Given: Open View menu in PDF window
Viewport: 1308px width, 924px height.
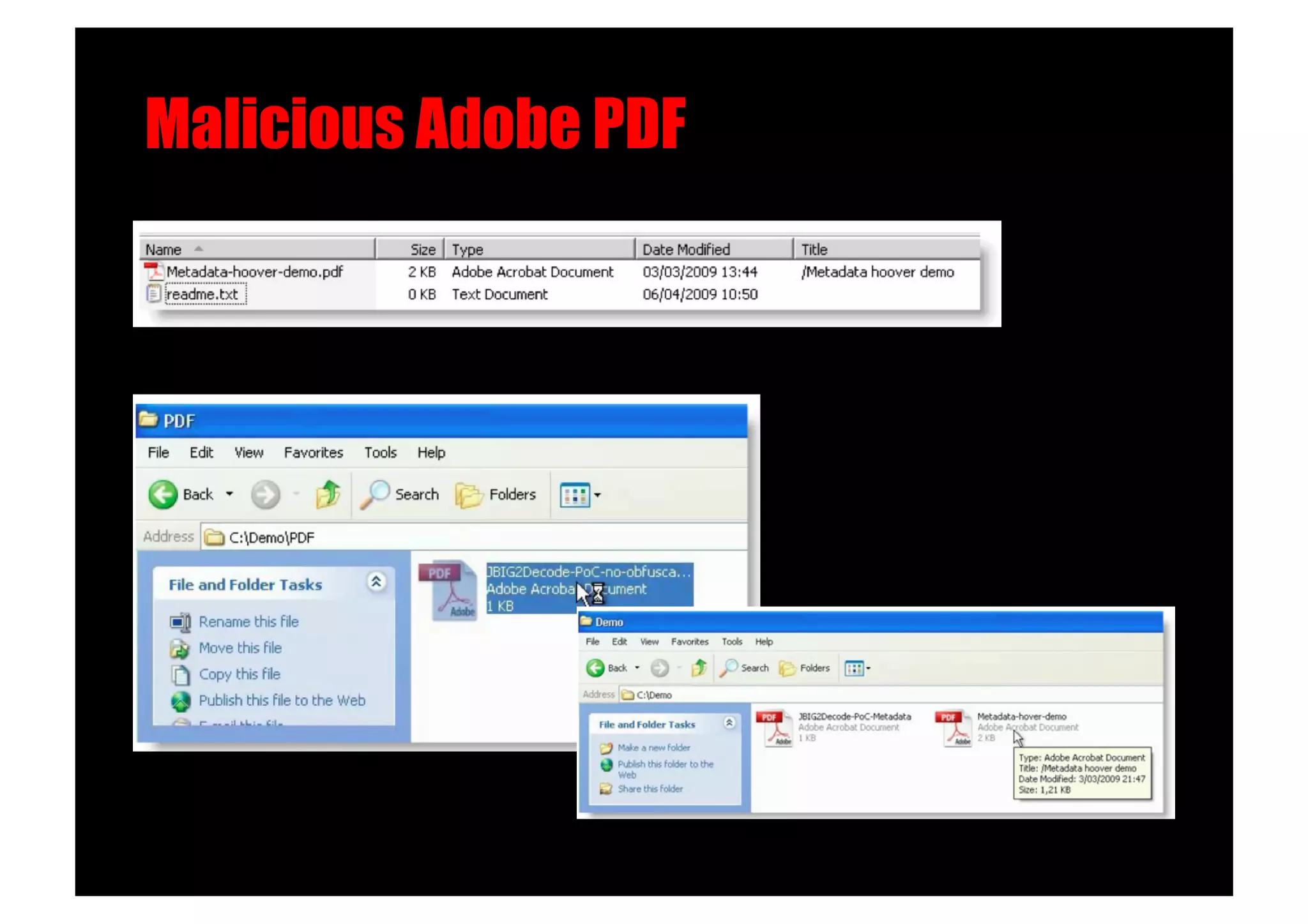Looking at the screenshot, I should coord(248,453).
